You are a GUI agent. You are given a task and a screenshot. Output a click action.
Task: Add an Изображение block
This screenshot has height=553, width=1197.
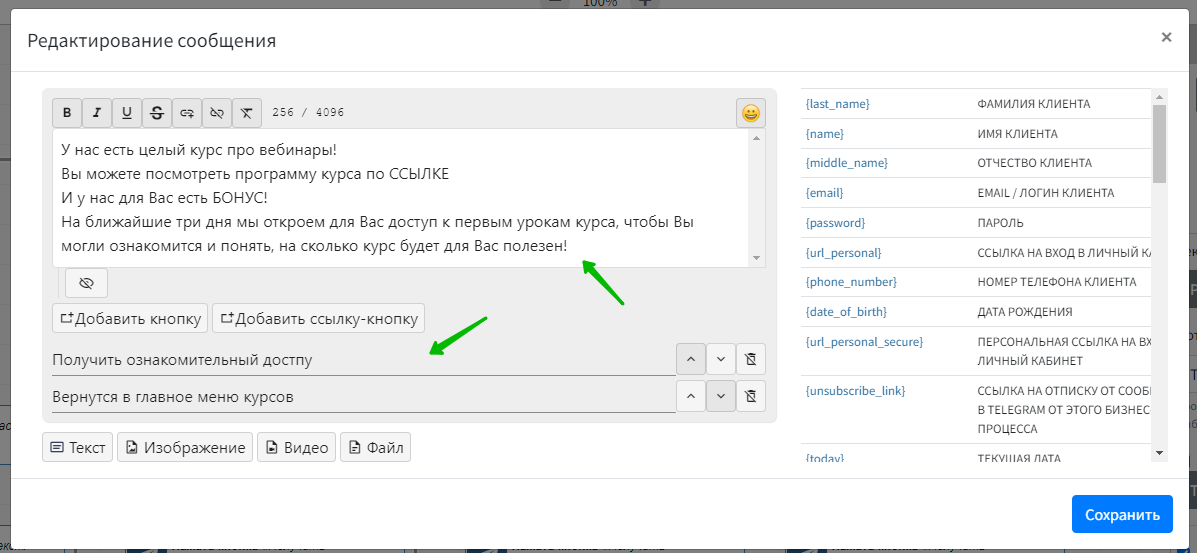(x=185, y=447)
